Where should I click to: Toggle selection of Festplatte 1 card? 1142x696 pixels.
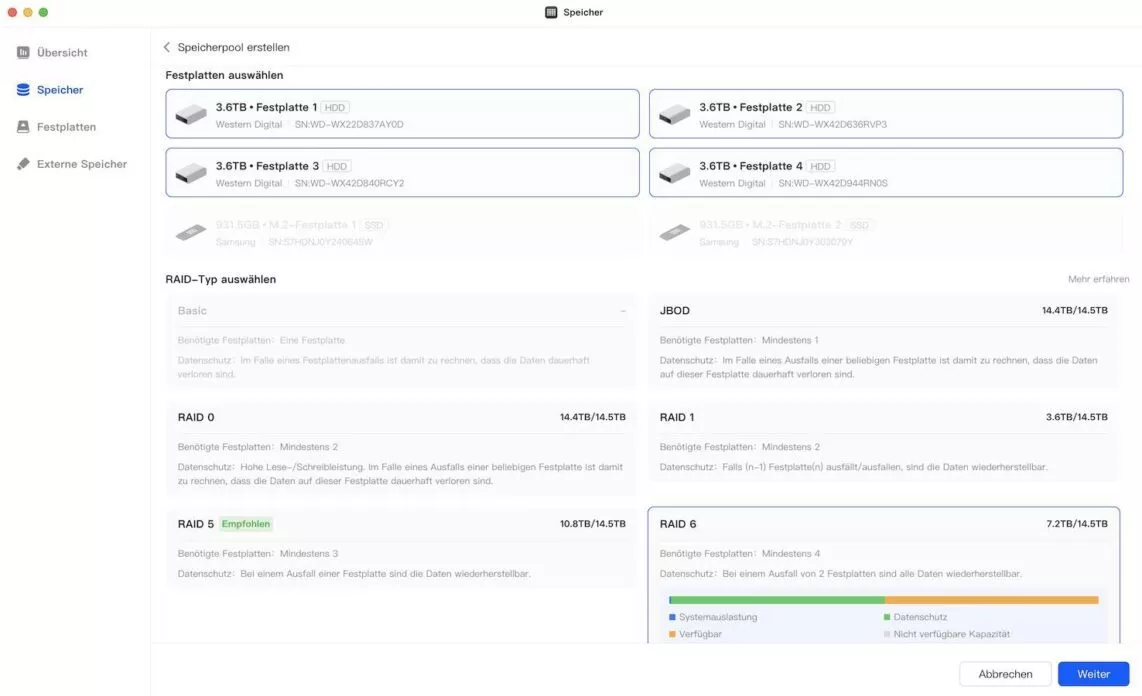(x=402, y=114)
